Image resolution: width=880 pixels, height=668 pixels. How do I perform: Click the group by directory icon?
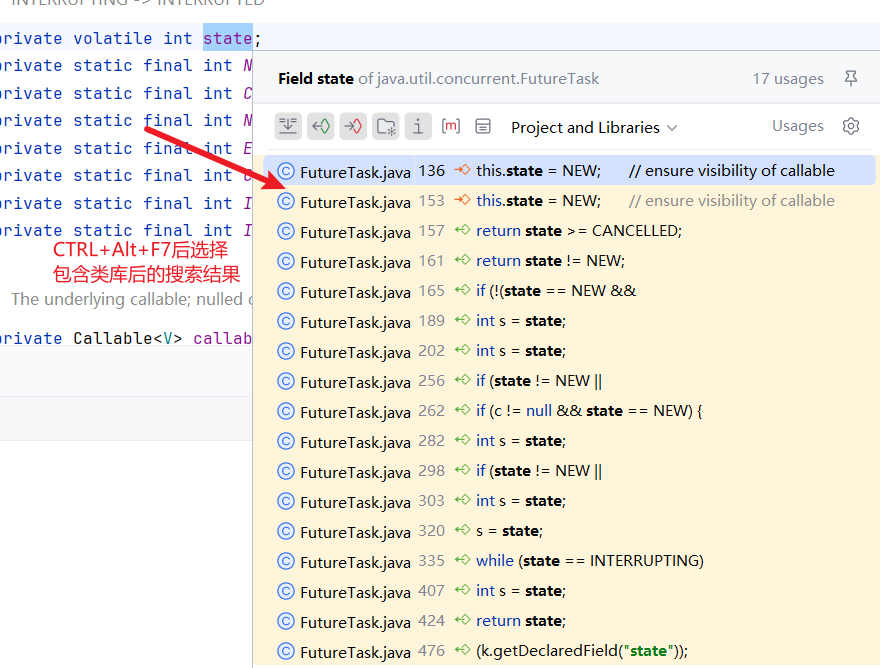point(385,126)
